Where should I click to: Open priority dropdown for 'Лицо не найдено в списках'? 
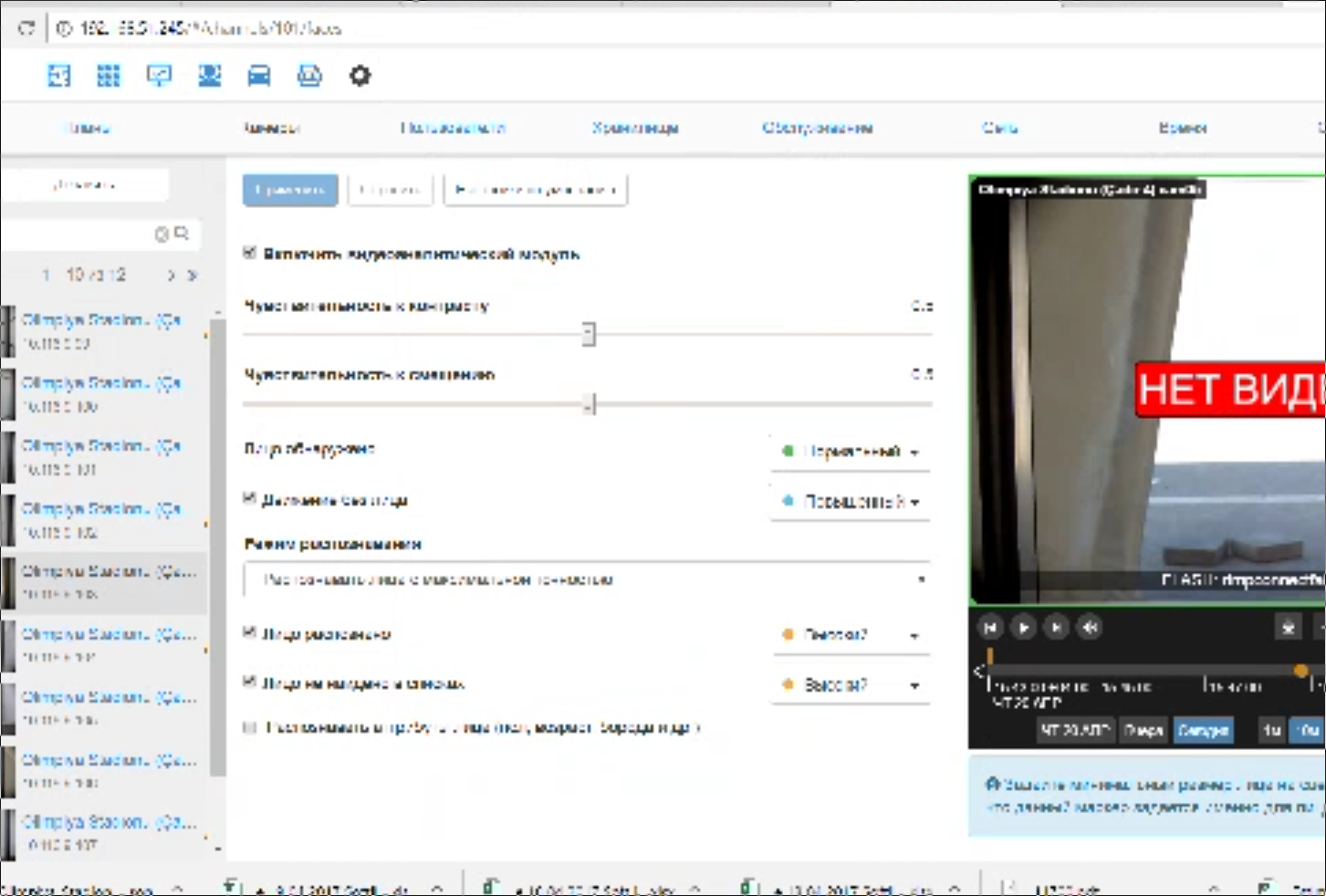(x=851, y=685)
